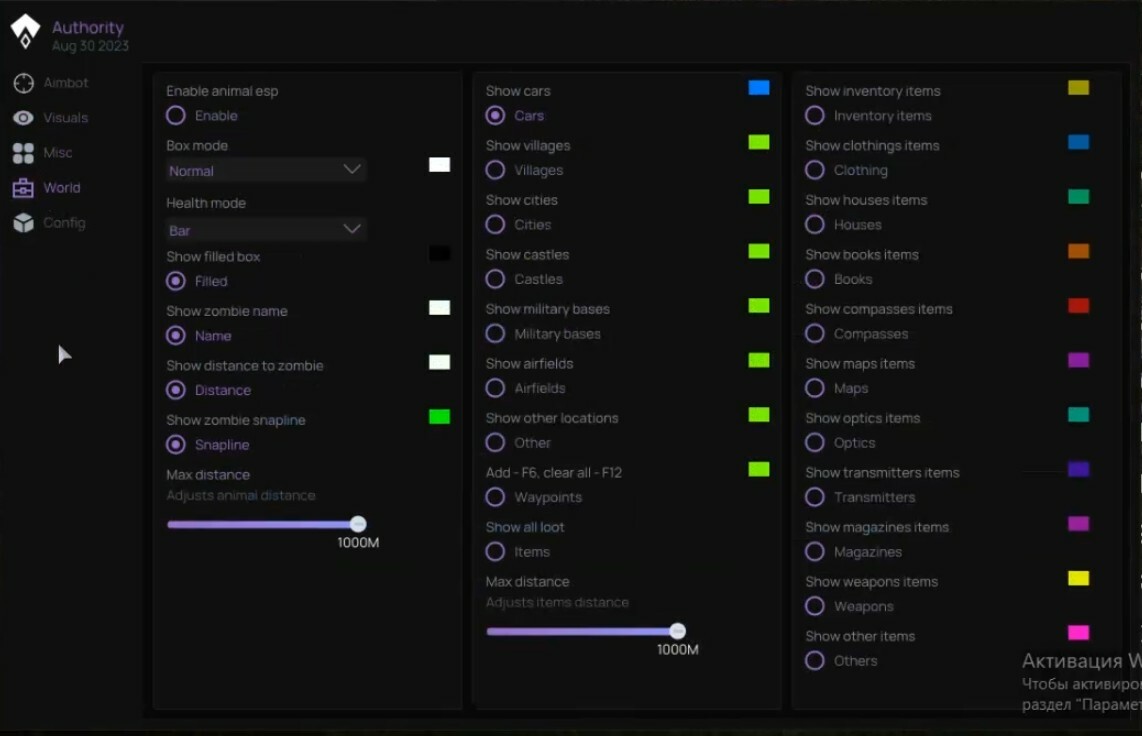Go to the Config tab label

tap(64, 223)
